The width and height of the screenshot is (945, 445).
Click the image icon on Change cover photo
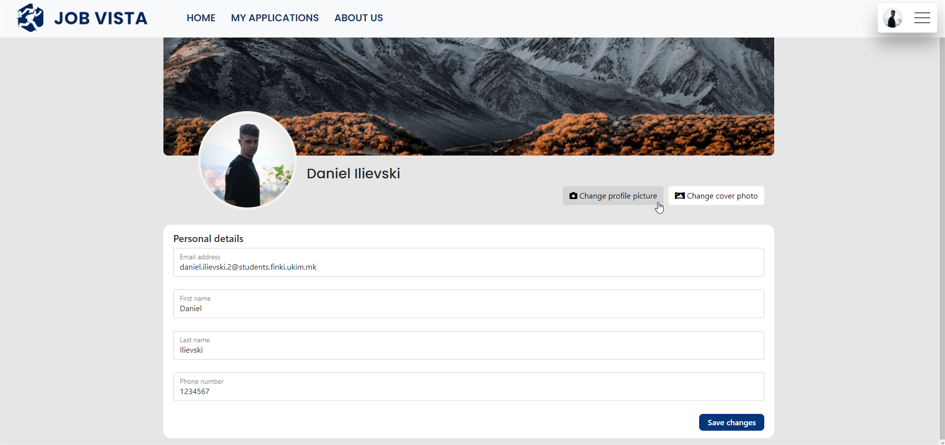tap(680, 196)
